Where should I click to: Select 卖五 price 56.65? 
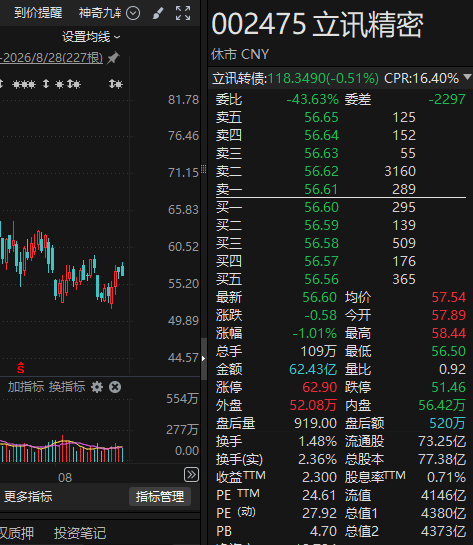click(321, 117)
